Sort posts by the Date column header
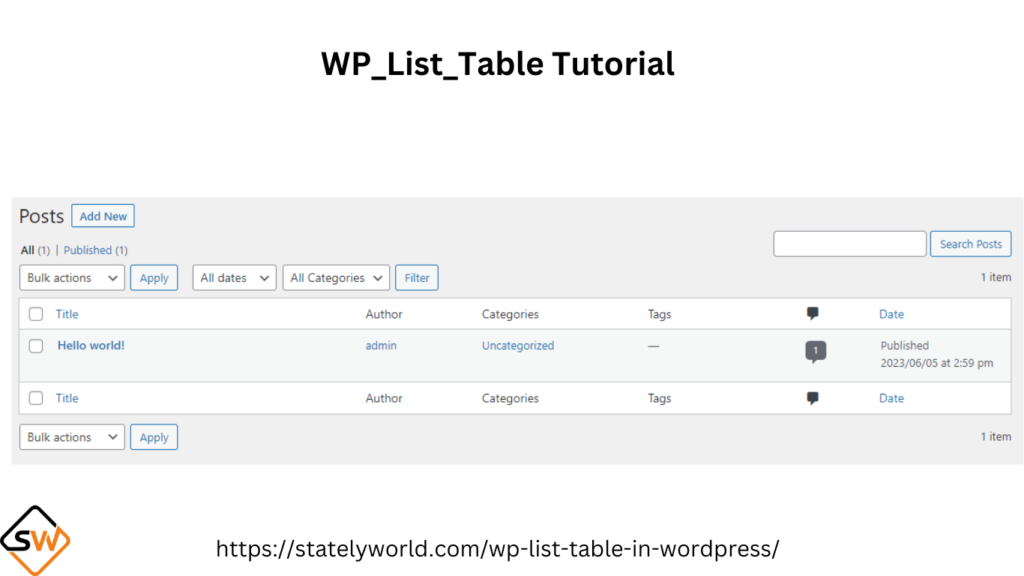The height and width of the screenshot is (576, 1024). coord(891,314)
